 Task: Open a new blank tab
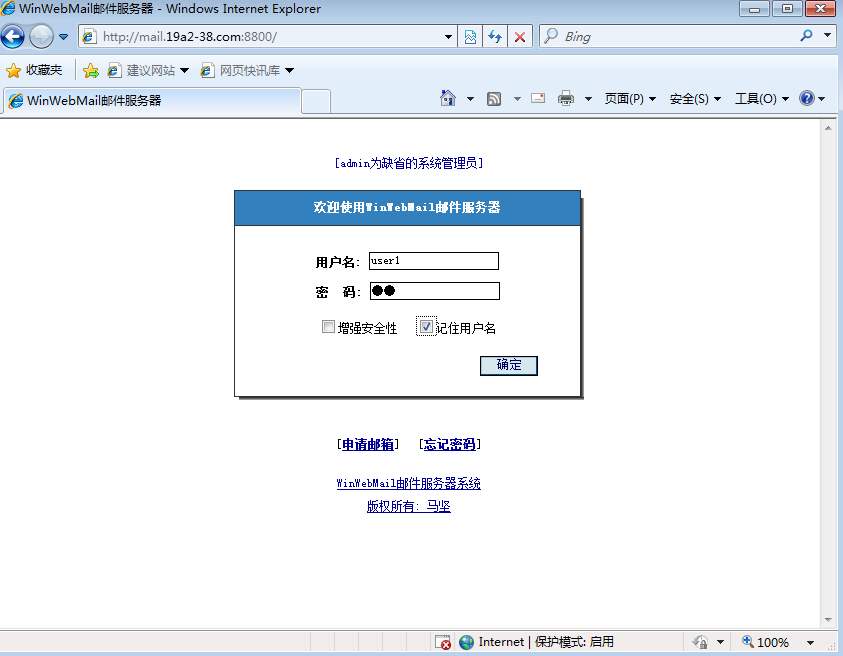click(x=316, y=101)
